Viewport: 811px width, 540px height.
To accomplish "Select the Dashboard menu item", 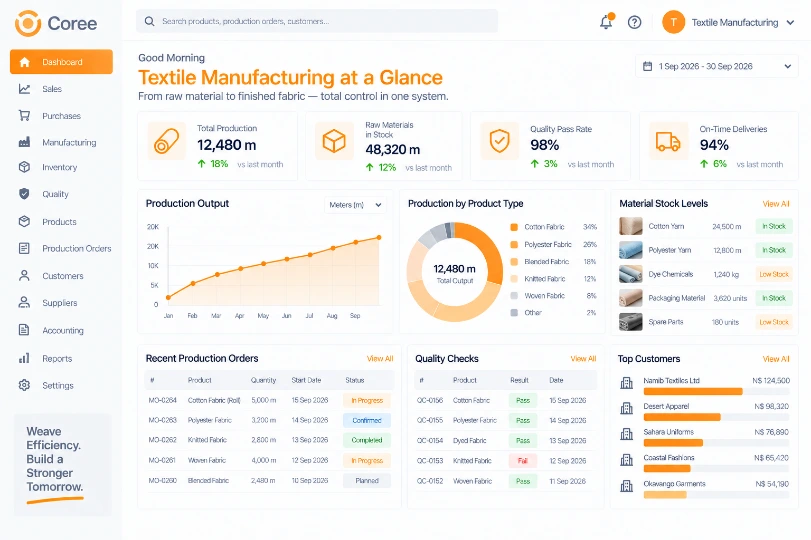I will (61, 62).
